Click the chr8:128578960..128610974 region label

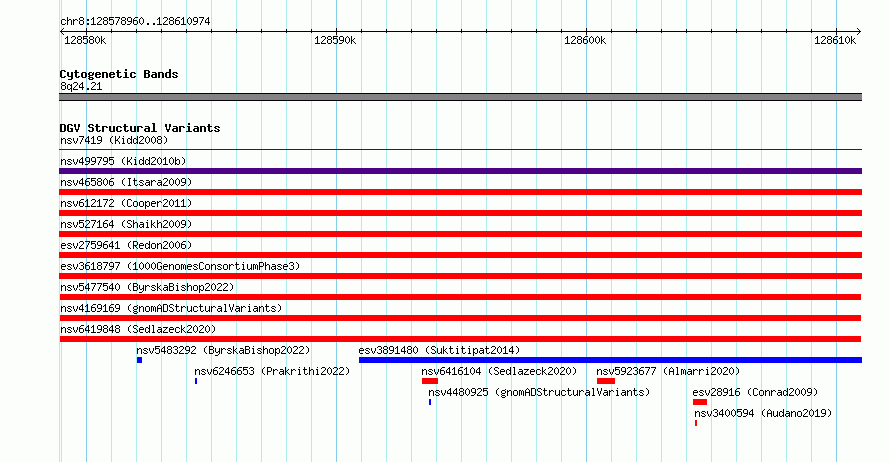point(135,21)
